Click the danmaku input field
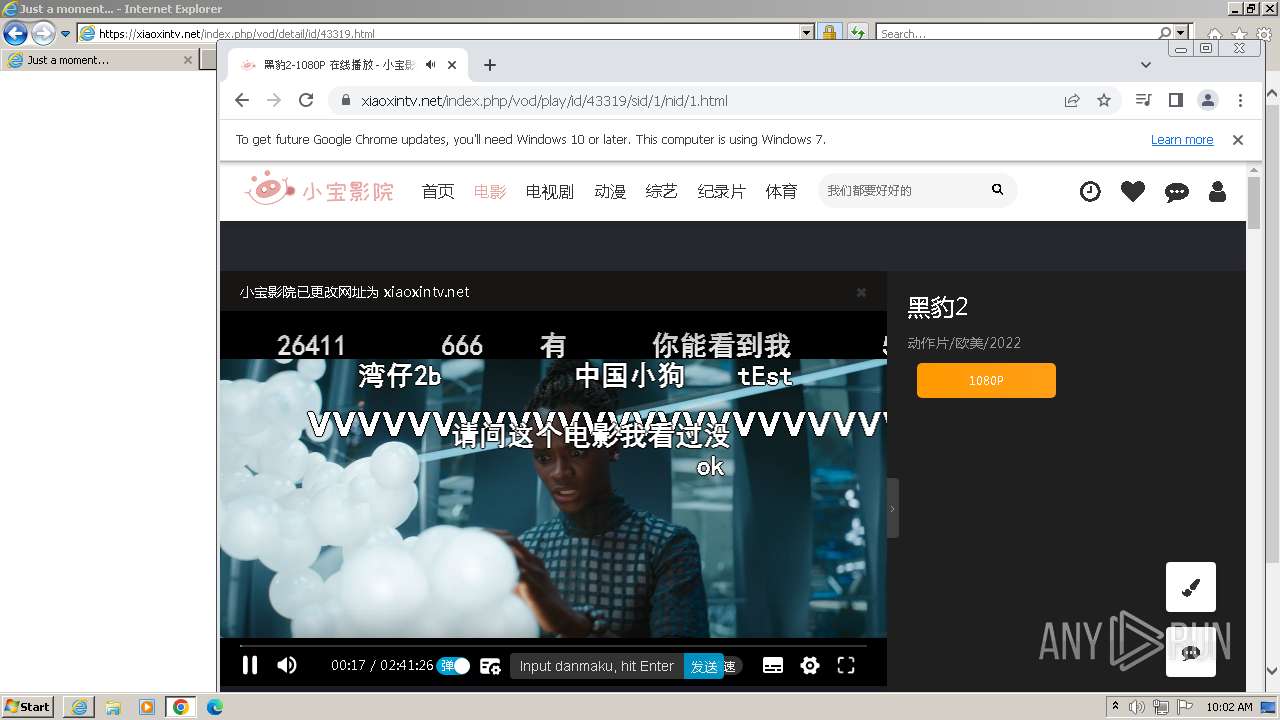The width and height of the screenshot is (1280, 720). click(597, 666)
